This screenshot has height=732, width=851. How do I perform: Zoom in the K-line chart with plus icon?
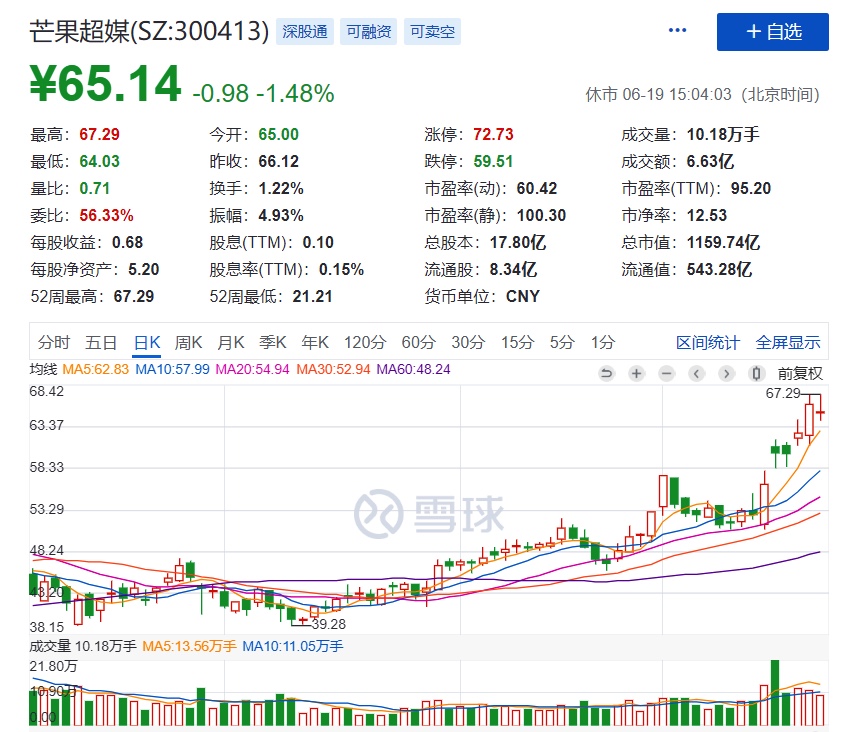(x=636, y=373)
